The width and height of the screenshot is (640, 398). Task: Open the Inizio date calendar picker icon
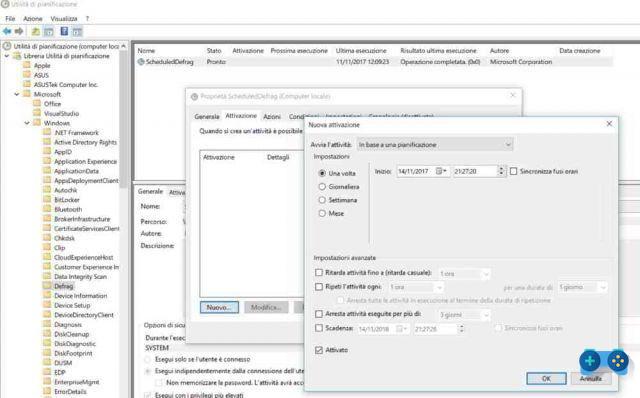[441, 171]
